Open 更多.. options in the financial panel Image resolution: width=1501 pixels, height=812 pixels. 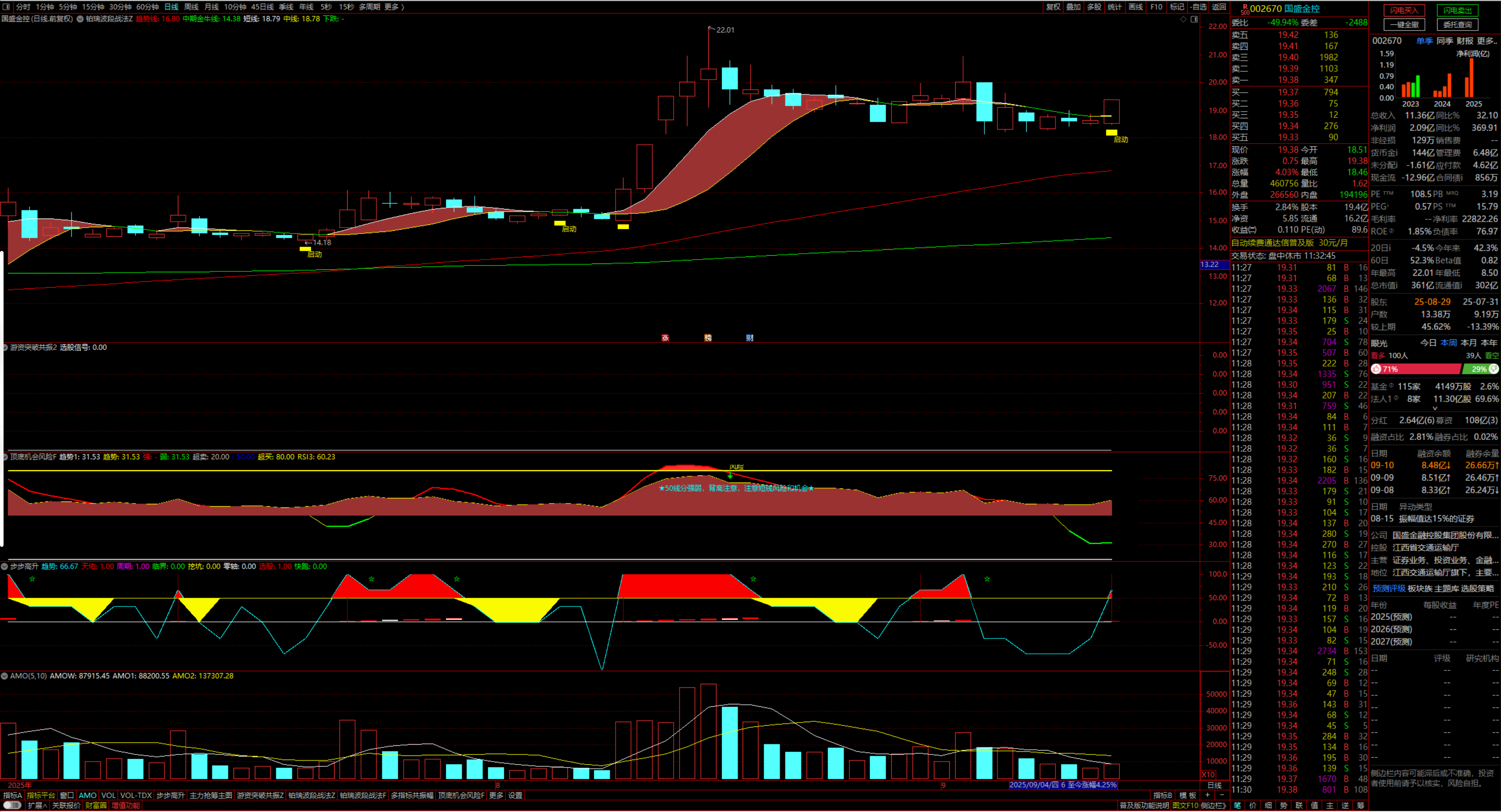1487,41
